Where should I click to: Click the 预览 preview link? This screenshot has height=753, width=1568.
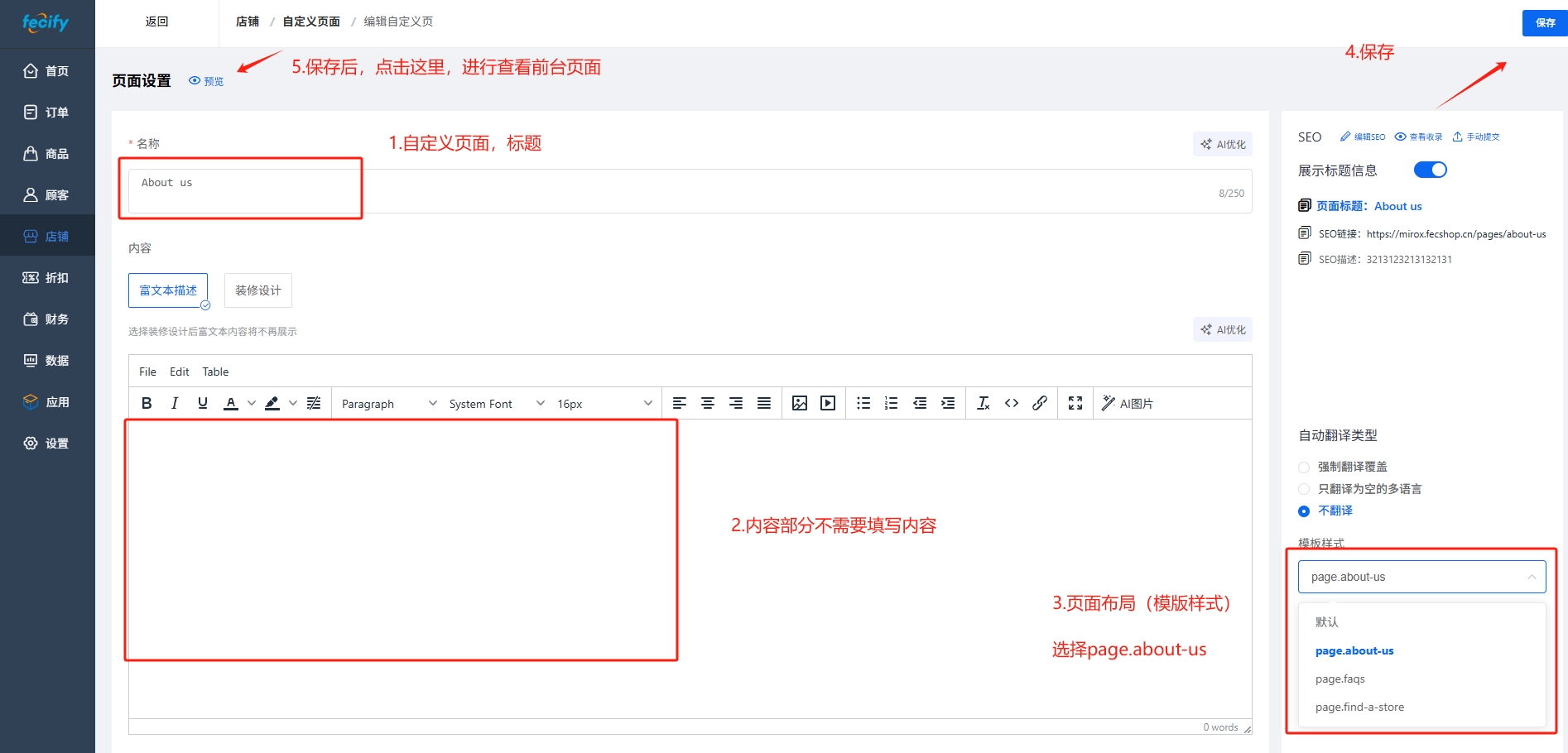tap(207, 81)
